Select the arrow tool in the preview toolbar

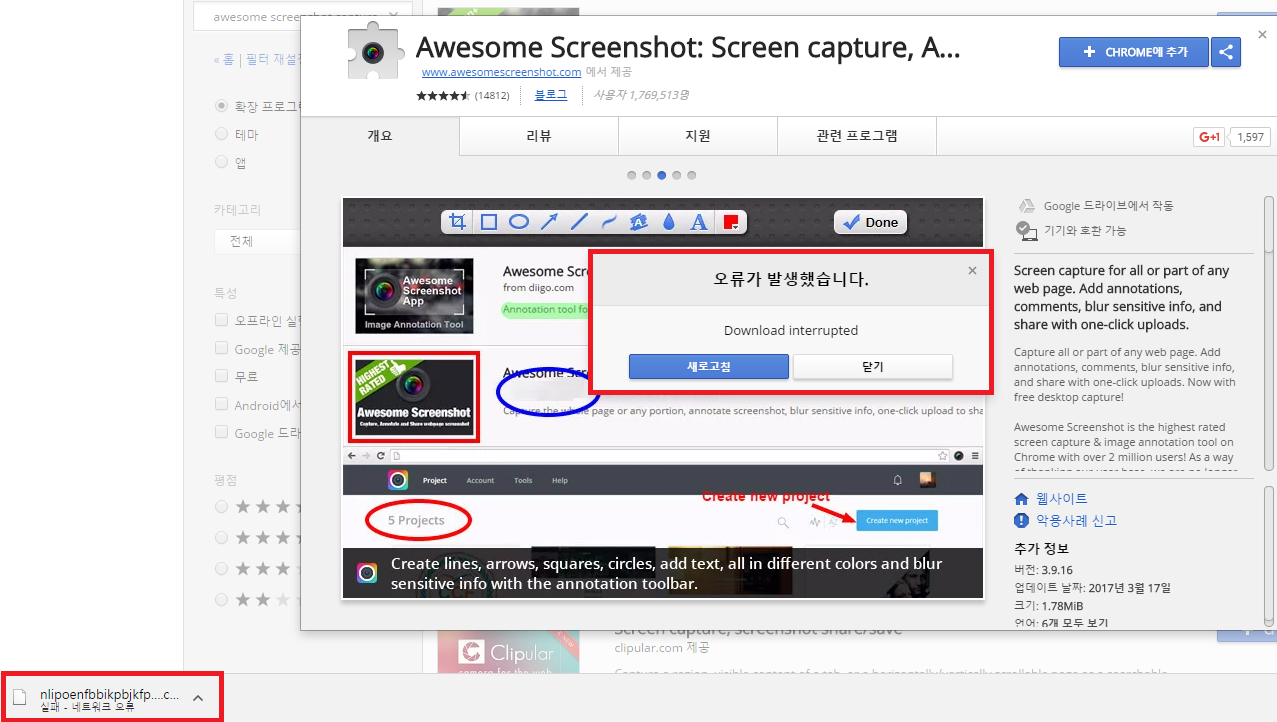(x=549, y=222)
